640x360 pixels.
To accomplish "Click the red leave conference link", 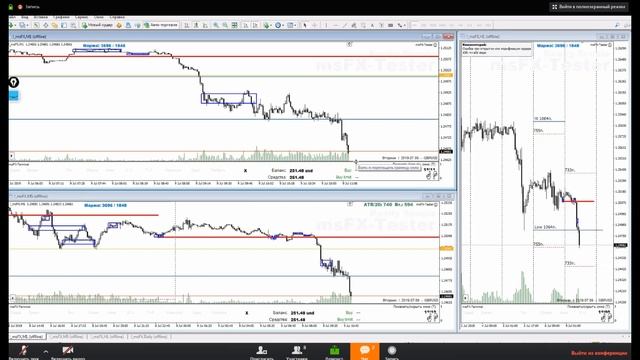I will (x=599, y=353).
